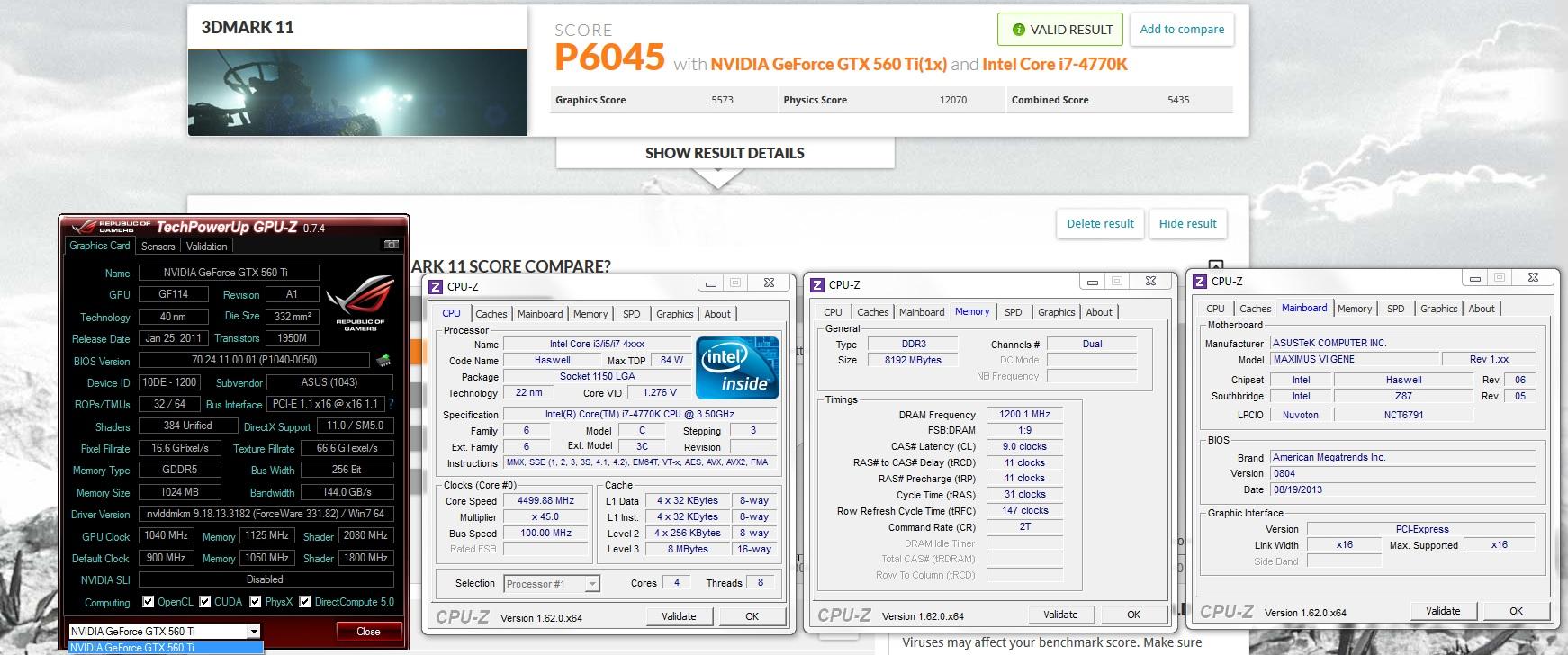Click the 3DMark 11 benchmark thumbnail image
1568x655 pixels.
click(357, 92)
